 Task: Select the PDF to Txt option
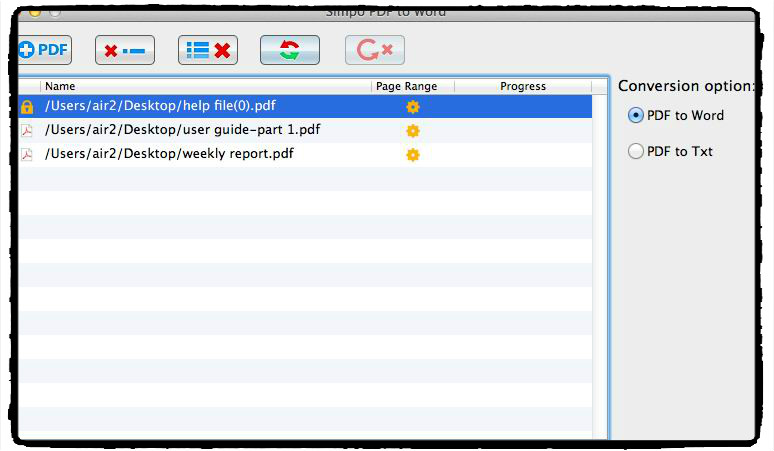pyautogui.click(x=670, y=151)
